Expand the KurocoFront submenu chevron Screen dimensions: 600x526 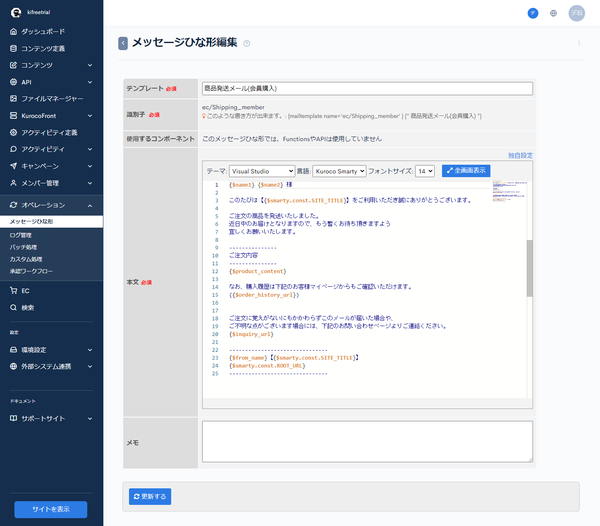tap(90, 116)
